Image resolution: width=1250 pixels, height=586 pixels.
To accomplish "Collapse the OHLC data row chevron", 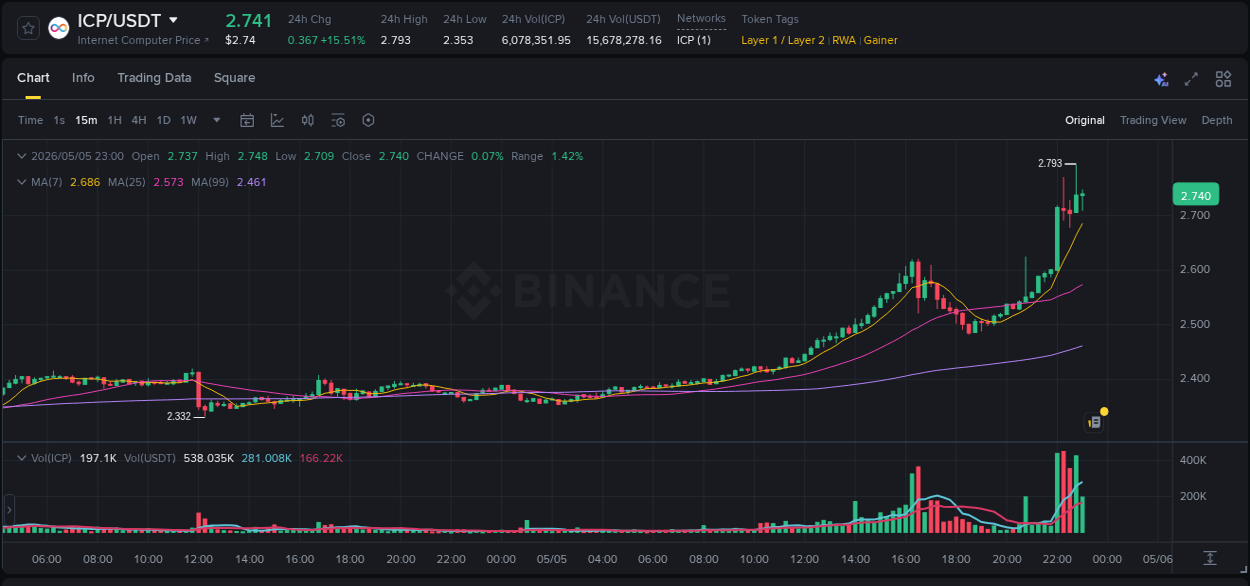I will [x=22, y=156].
